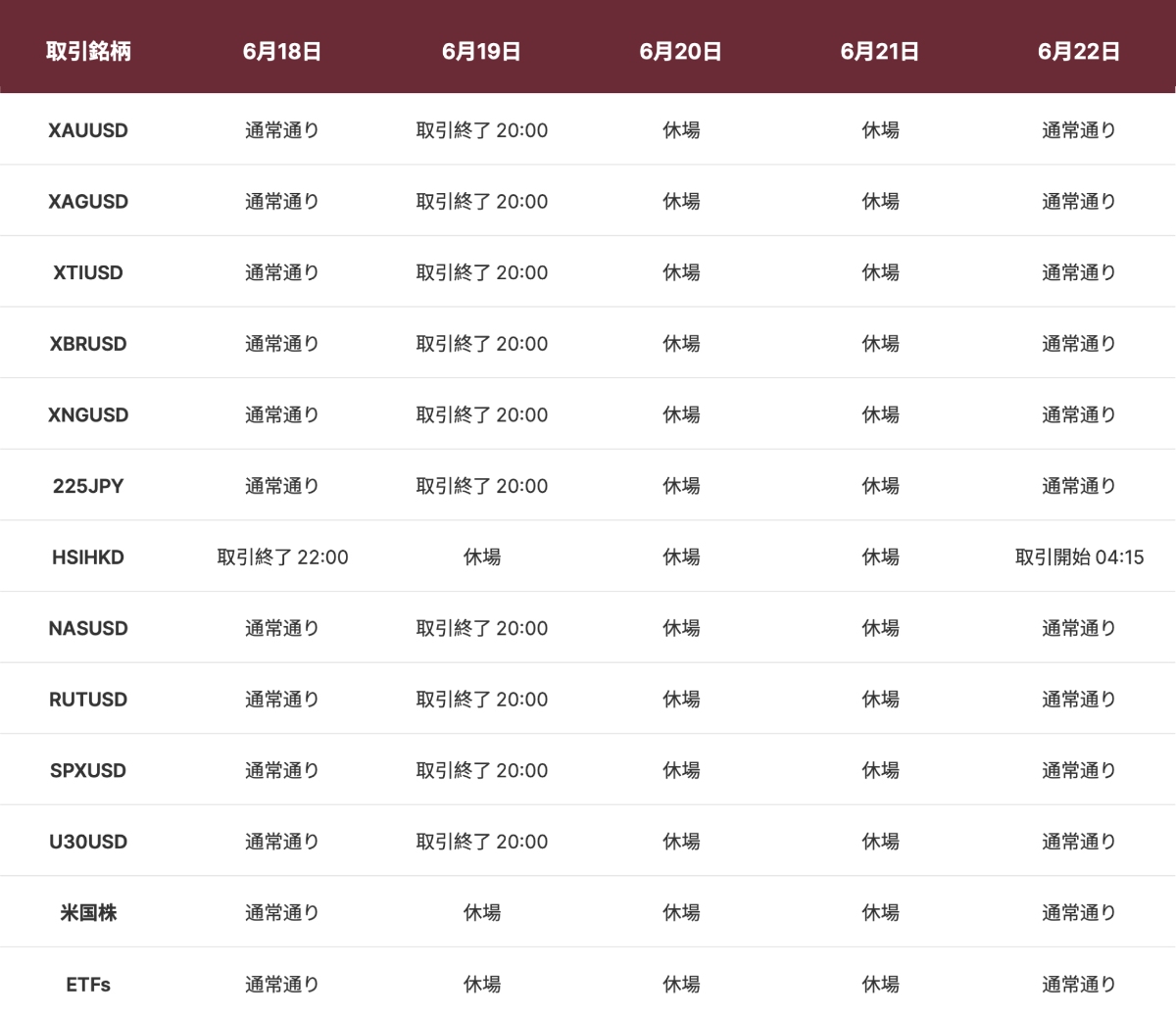Select the XBRUSD symbol cell
This screenshot has width=1176, height=1016.
pos(88,344)
